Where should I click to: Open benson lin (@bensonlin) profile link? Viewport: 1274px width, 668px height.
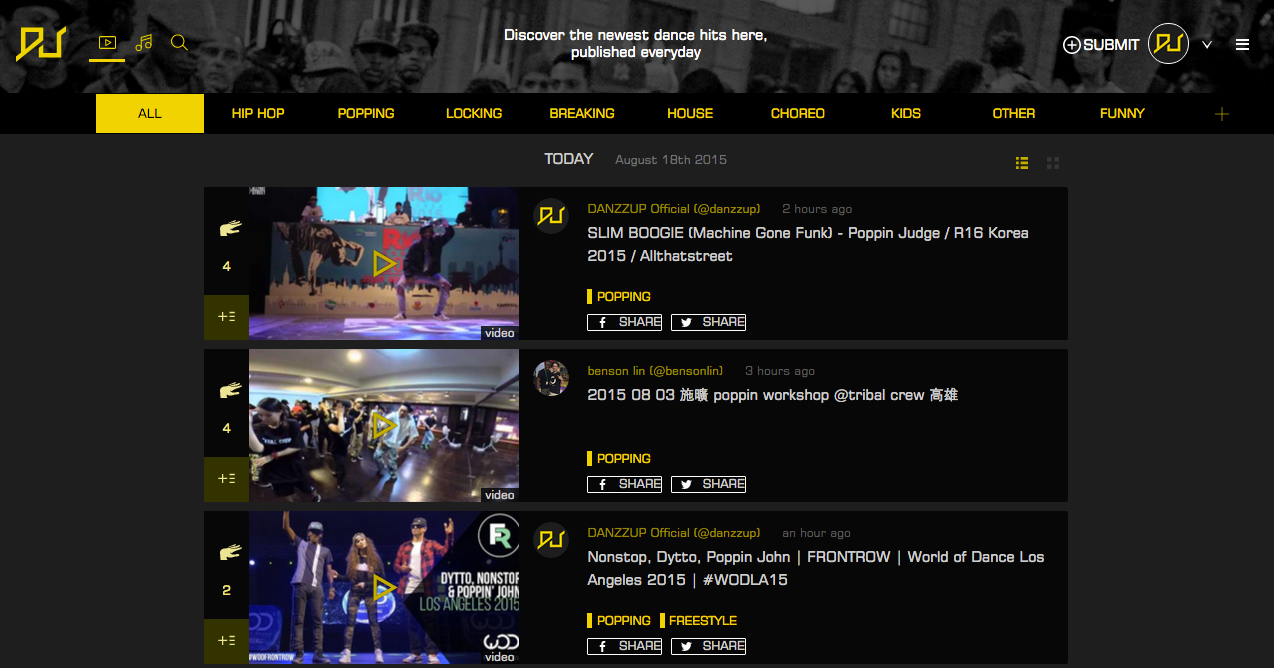point(655,371)
